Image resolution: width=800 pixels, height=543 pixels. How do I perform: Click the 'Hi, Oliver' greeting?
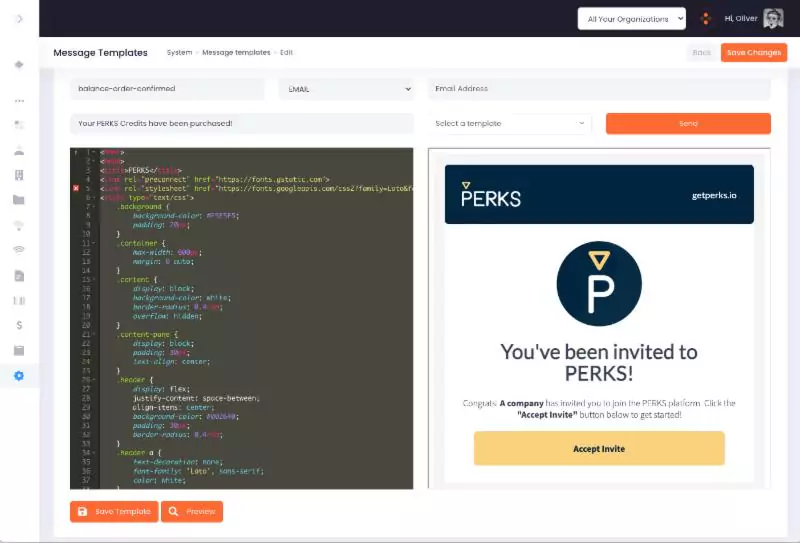click(741, 19)
